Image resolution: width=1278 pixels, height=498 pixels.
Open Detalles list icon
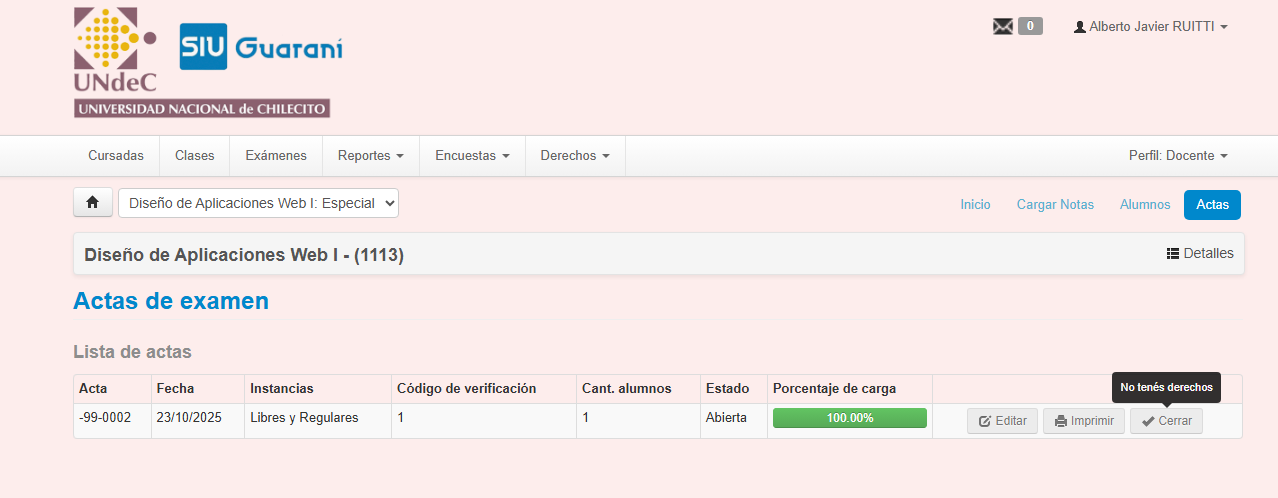coord(1173,254)
